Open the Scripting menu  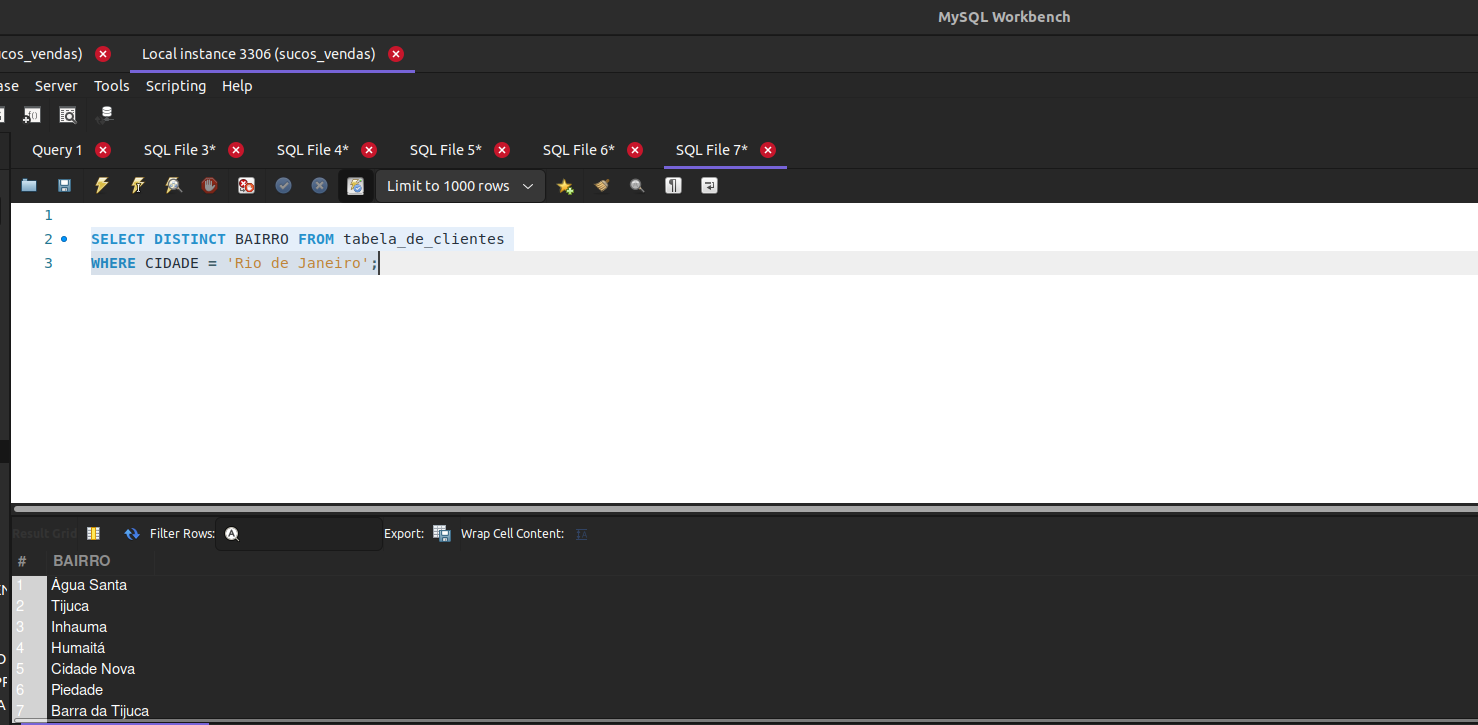(176, 86)
